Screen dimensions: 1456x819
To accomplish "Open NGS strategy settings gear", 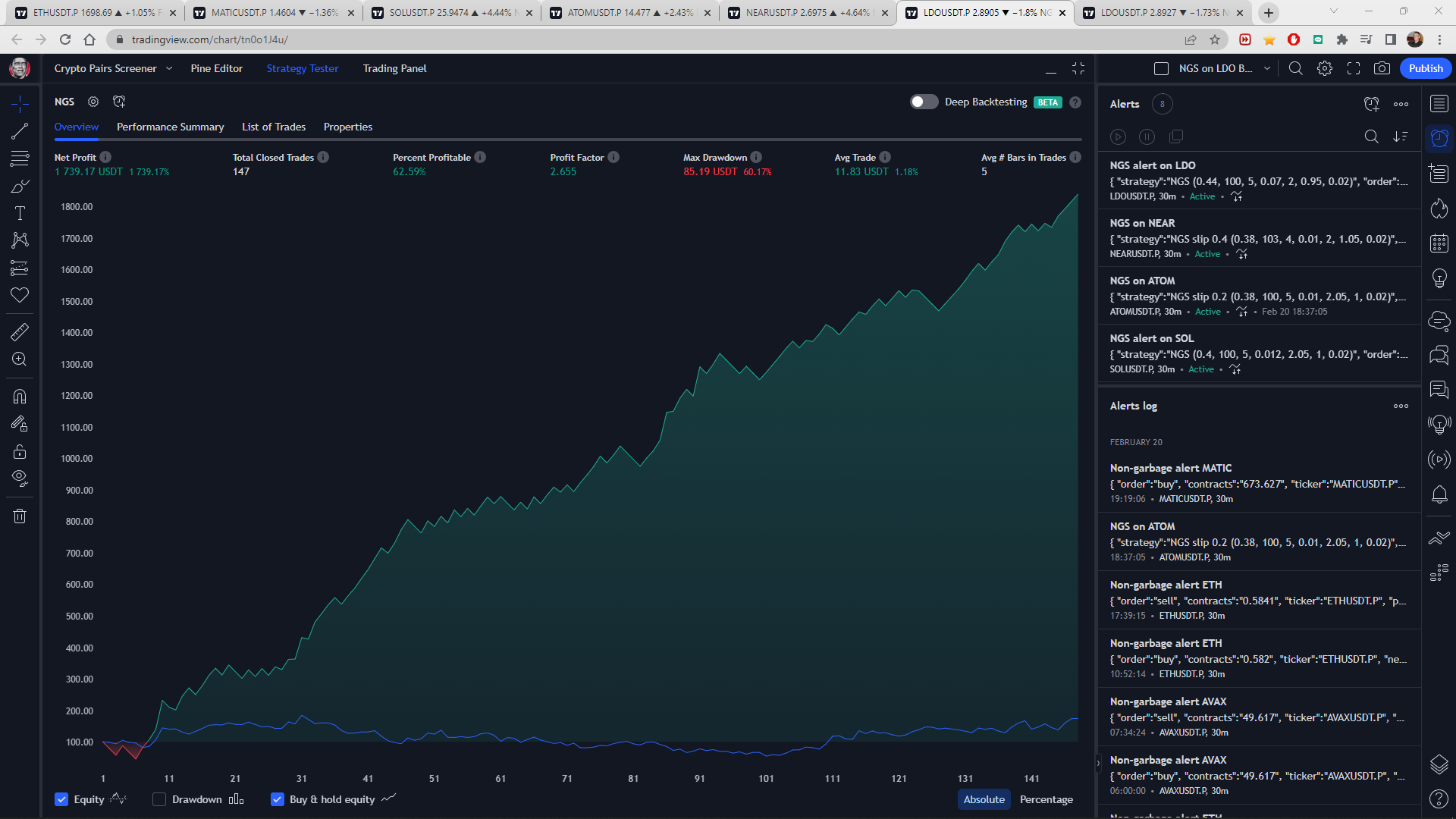I will click(93, 102).
